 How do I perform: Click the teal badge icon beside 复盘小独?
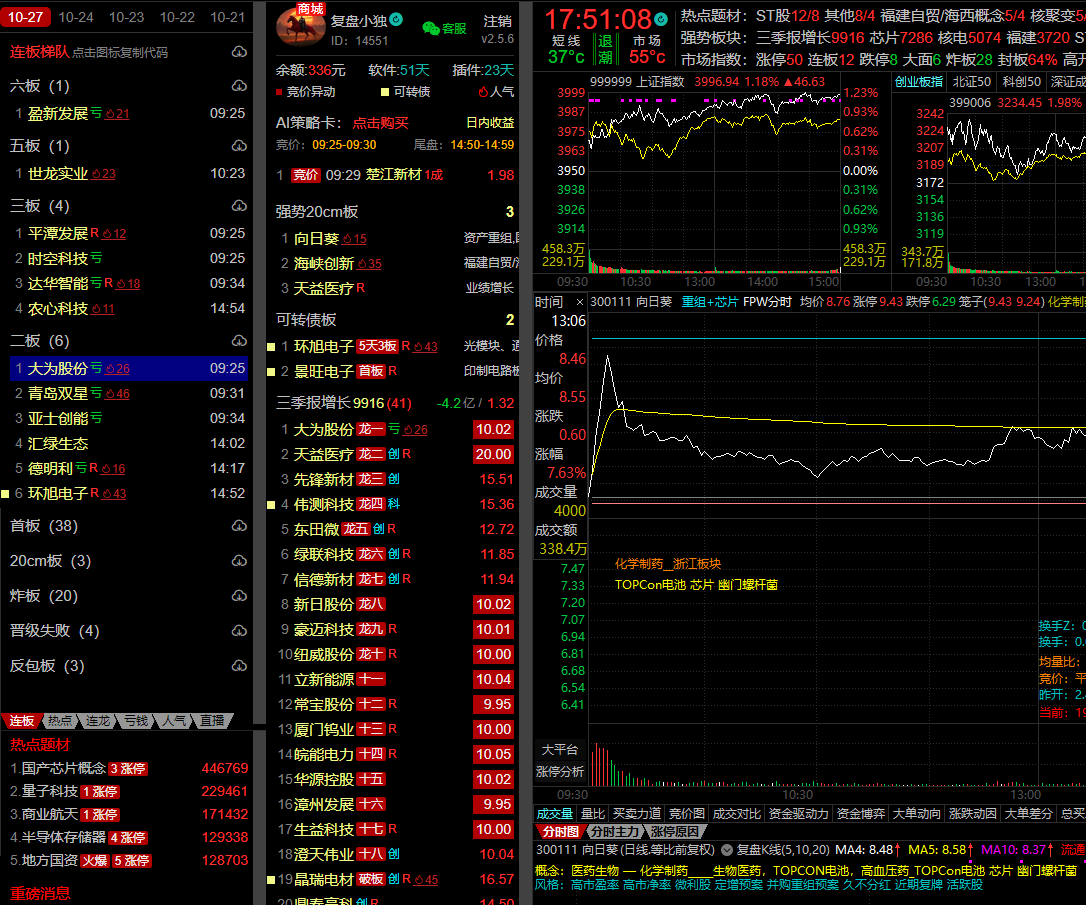tap(396, 19)
